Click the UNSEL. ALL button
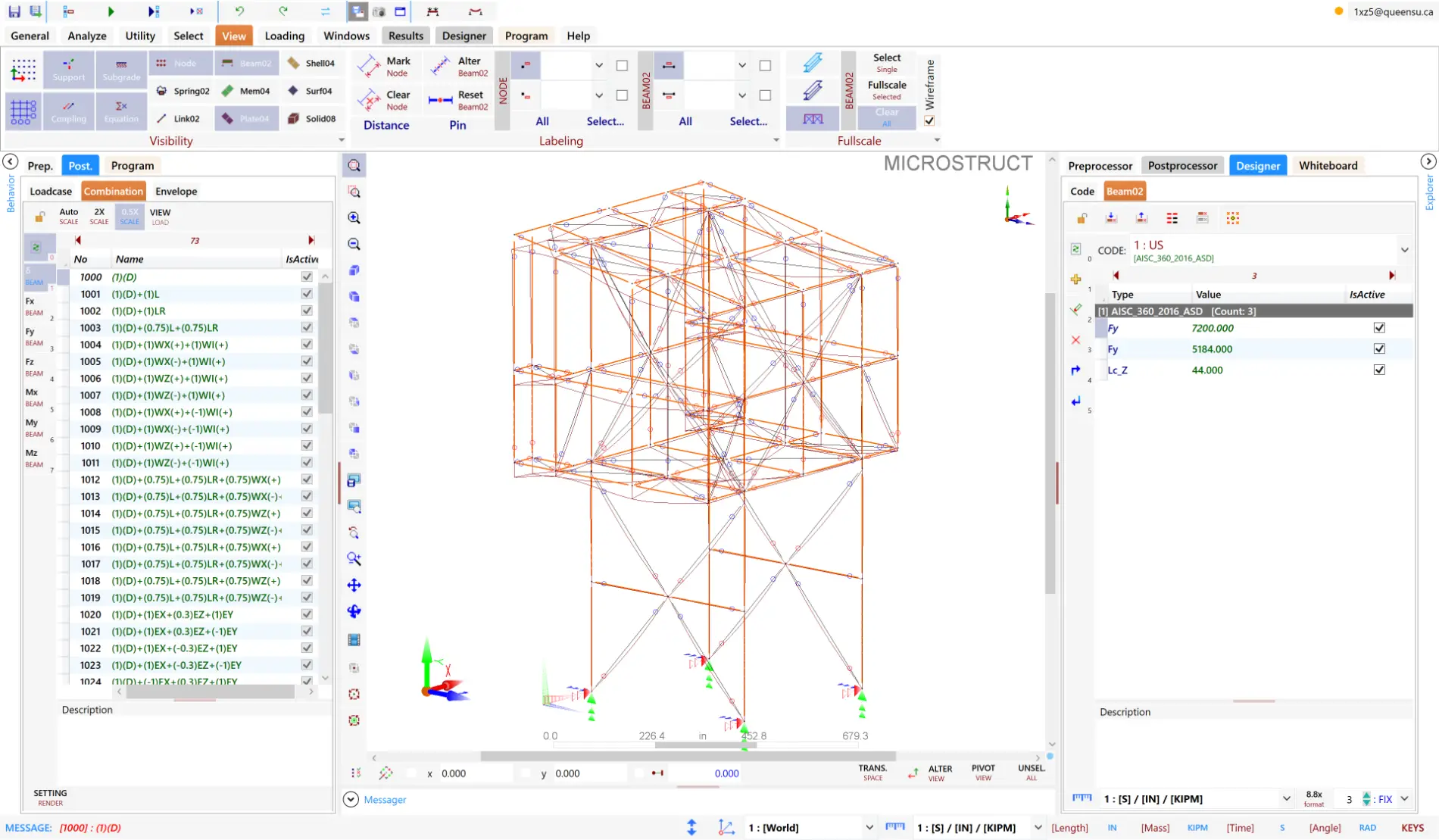Screen dimensions: 1439x840 (x=1032, y=773)
